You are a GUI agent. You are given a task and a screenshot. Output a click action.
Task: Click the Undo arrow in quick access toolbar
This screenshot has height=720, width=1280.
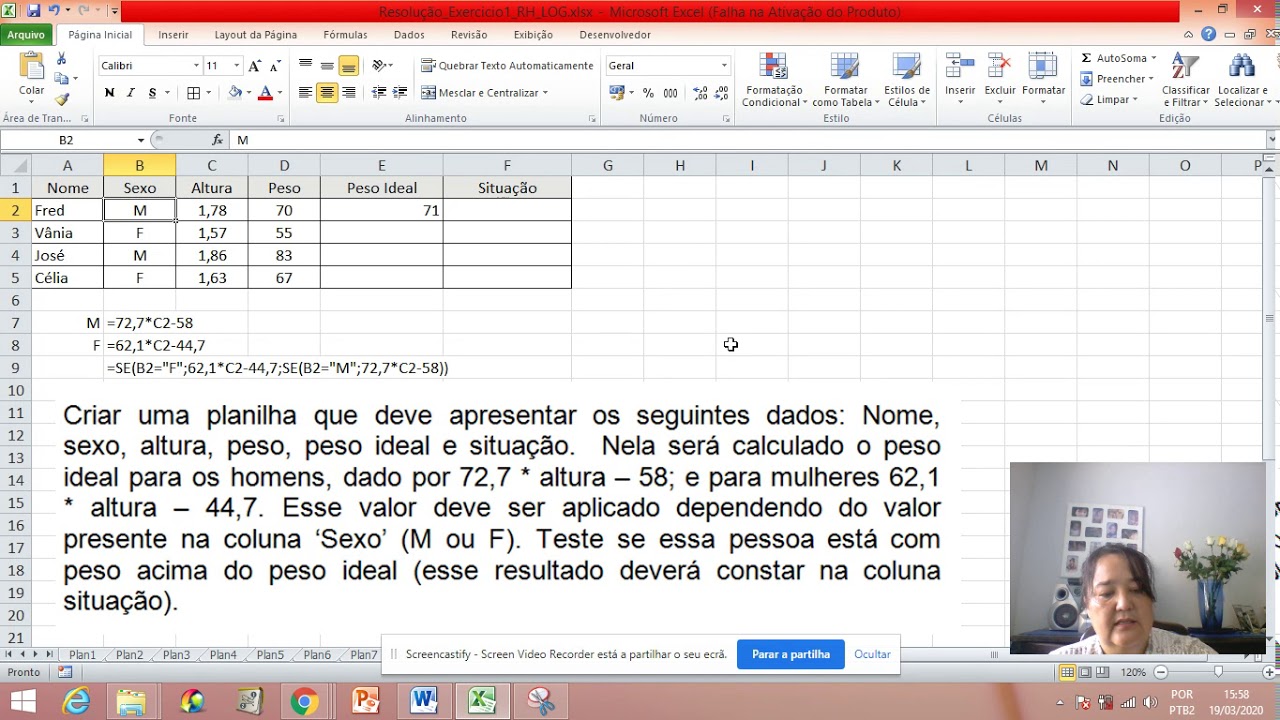tap(54, 12)
